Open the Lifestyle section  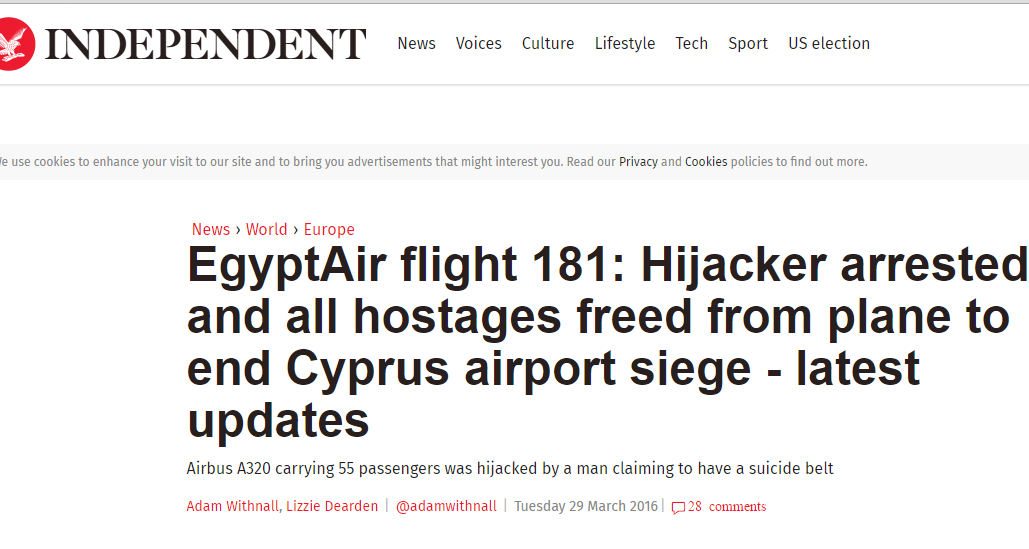[625, 44]
